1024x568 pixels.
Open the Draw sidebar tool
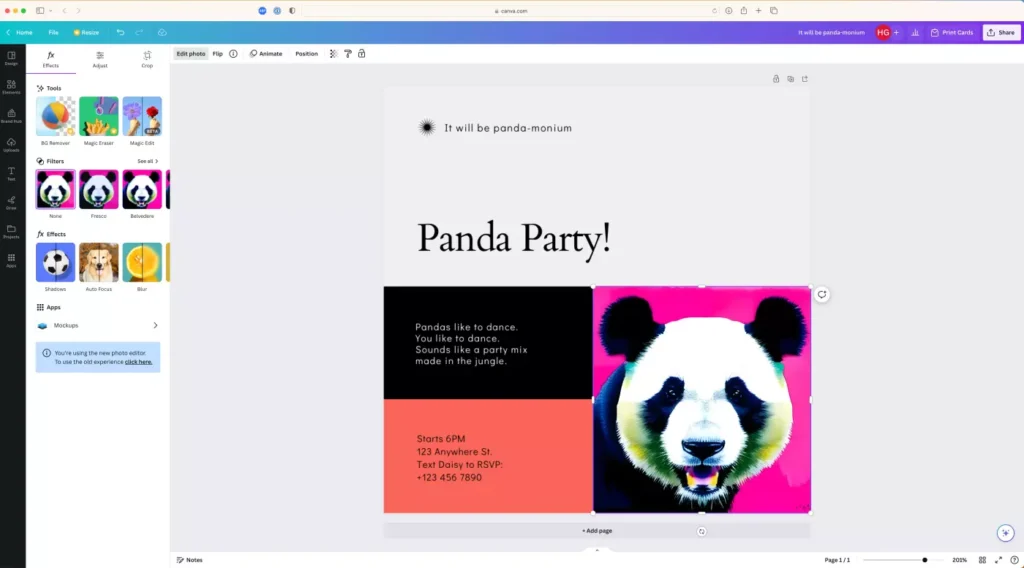tap(11, 202)
